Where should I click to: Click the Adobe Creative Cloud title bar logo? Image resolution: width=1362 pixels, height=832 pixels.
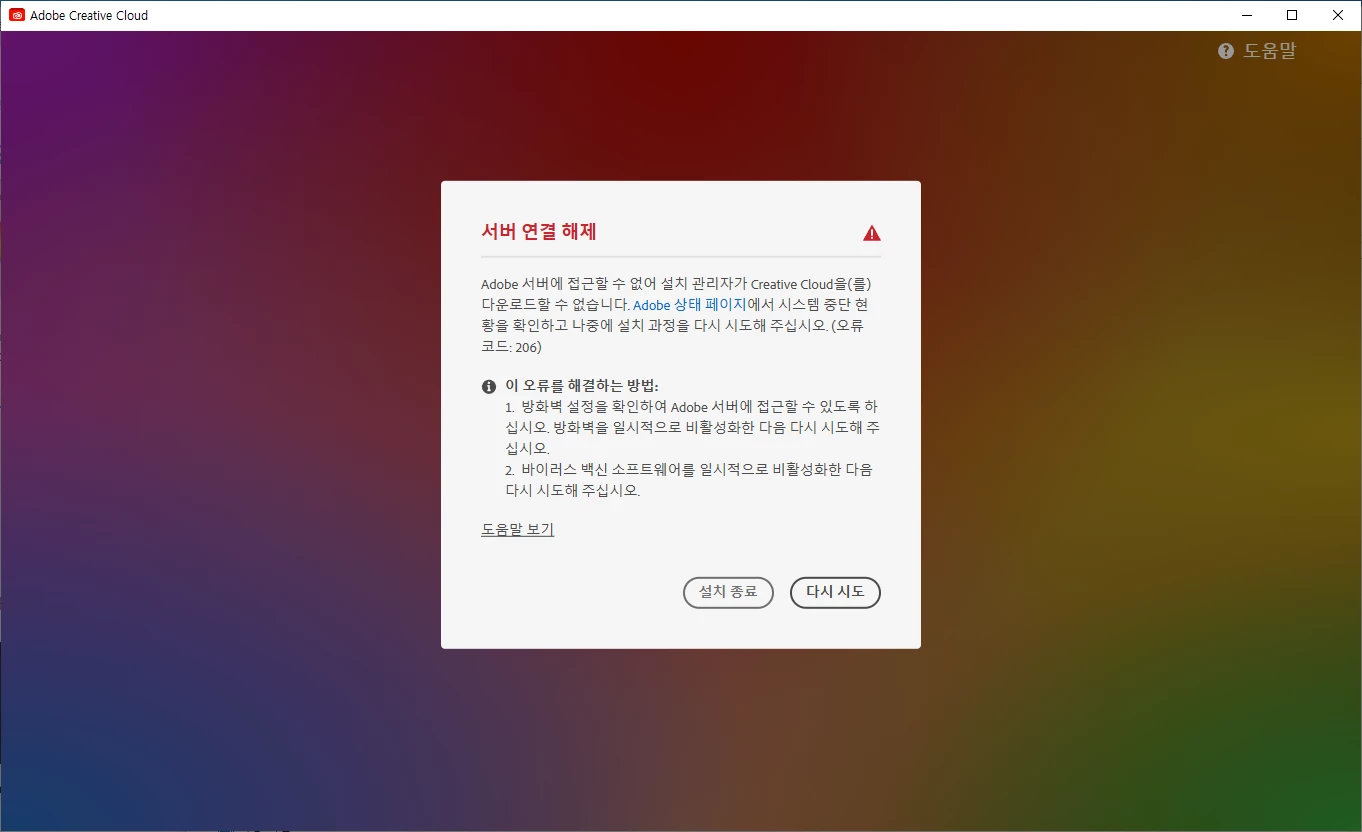tap(17, 15)
